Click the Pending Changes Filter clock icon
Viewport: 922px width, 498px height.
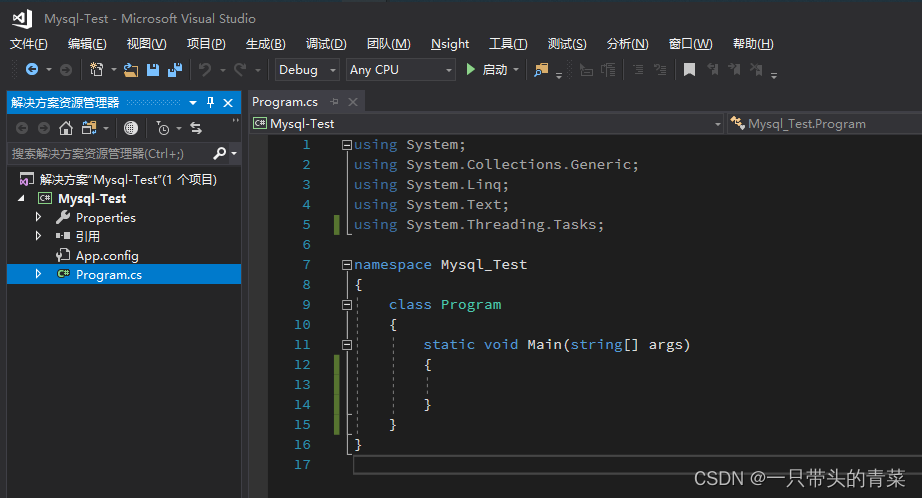click(163, 128)
